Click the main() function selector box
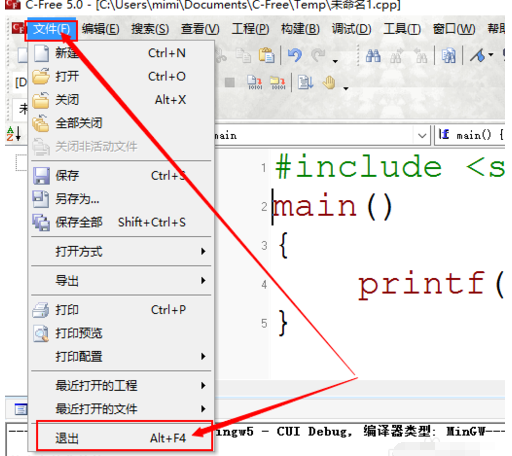The image size is (512, 456). [x=470, y=135]
